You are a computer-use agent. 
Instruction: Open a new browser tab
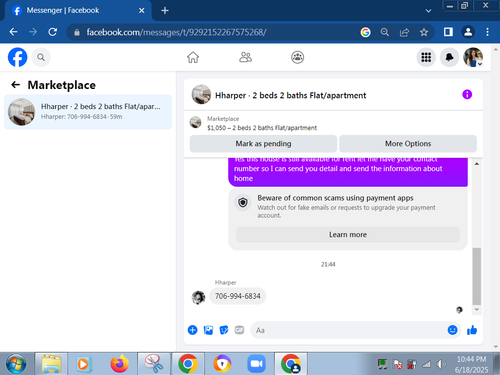click(x=165, y=11)
